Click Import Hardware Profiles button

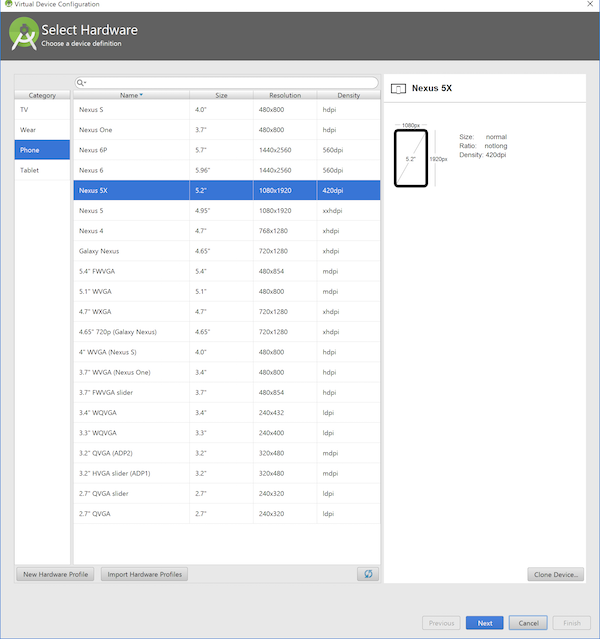pos(144,574)
